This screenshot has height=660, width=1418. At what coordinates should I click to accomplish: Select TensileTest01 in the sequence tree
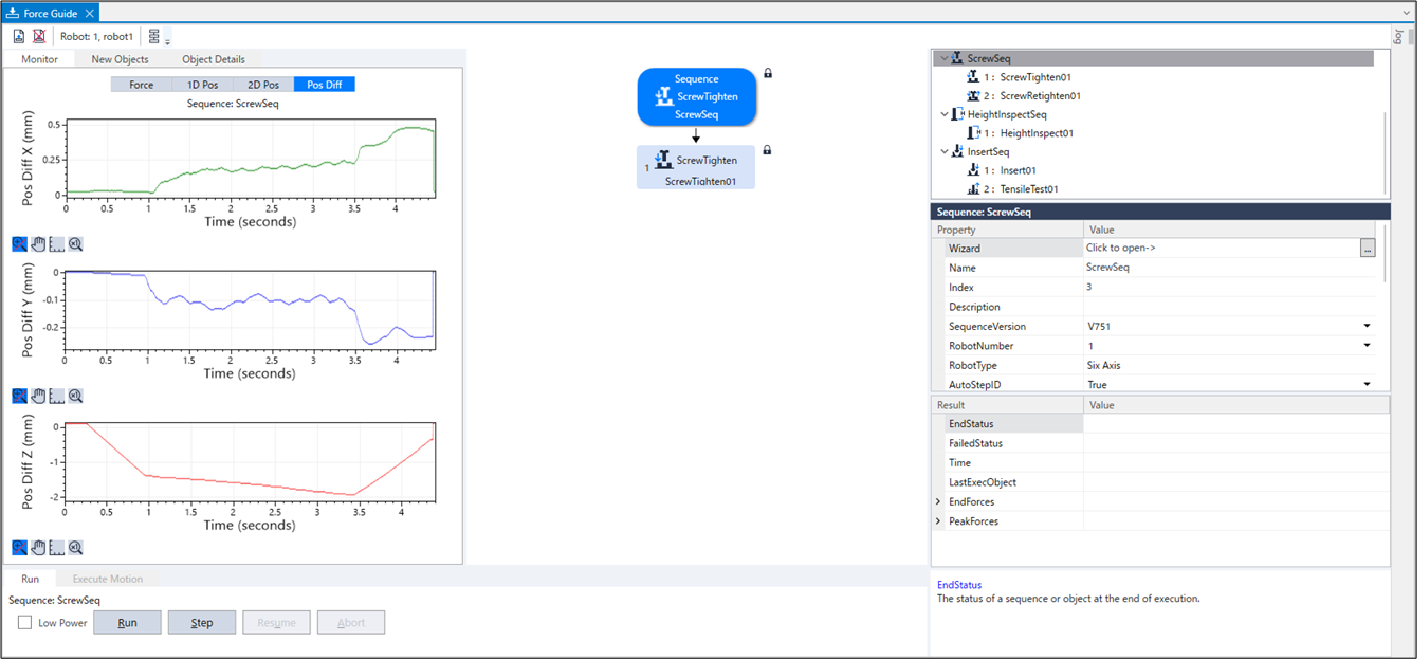(x=1029, y=189)
